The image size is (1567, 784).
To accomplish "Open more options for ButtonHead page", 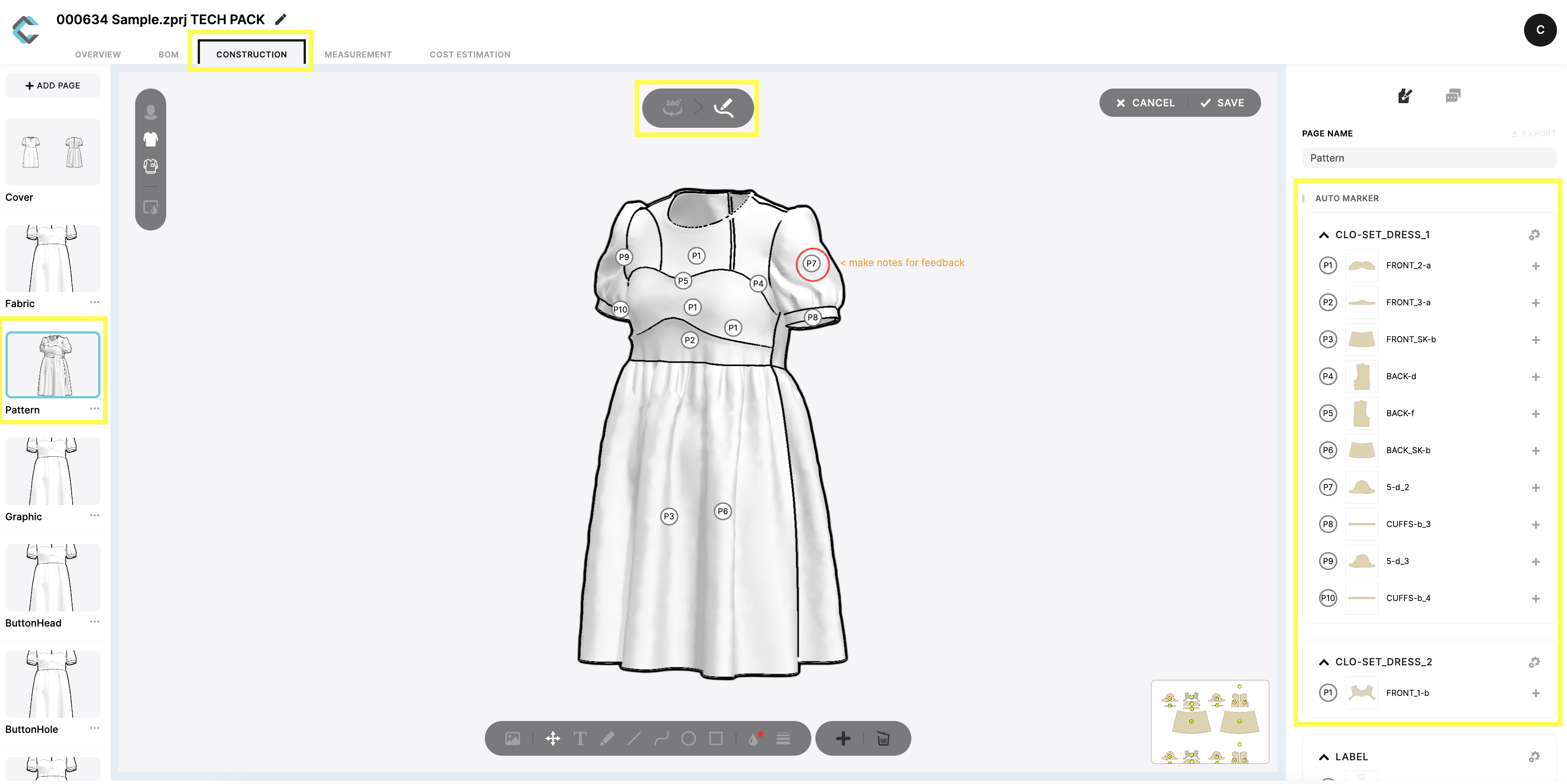I will click(x=95, y=622).
